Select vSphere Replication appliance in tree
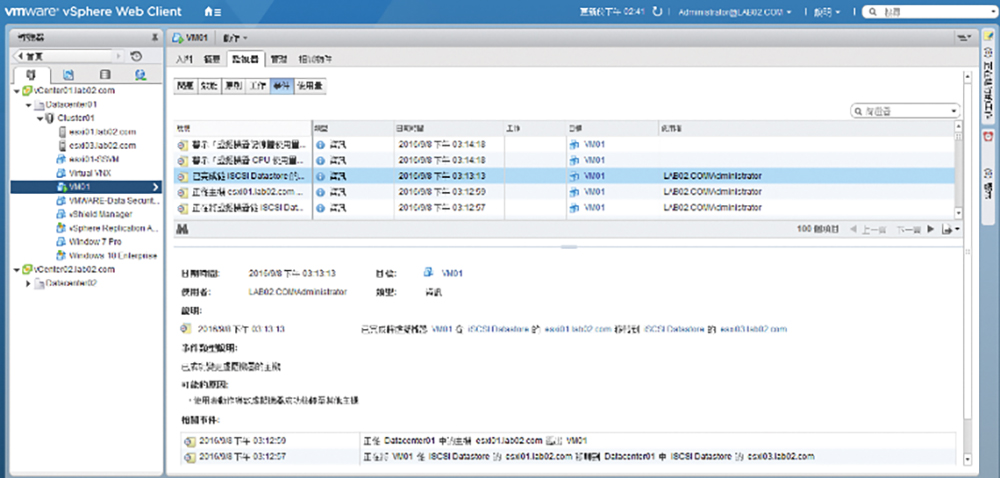 tap(113, 228)
